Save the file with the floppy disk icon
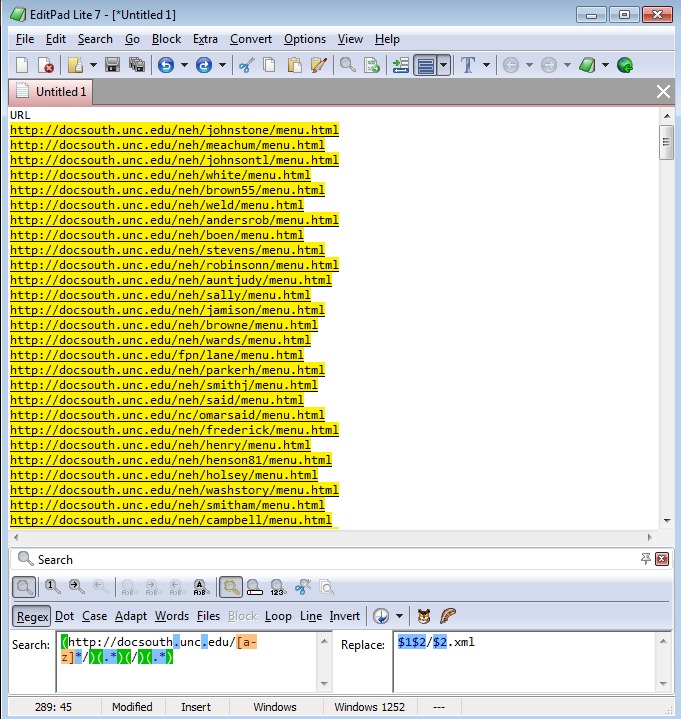Image resolution: width=681 pixels, height=719 pixels. 112,65
